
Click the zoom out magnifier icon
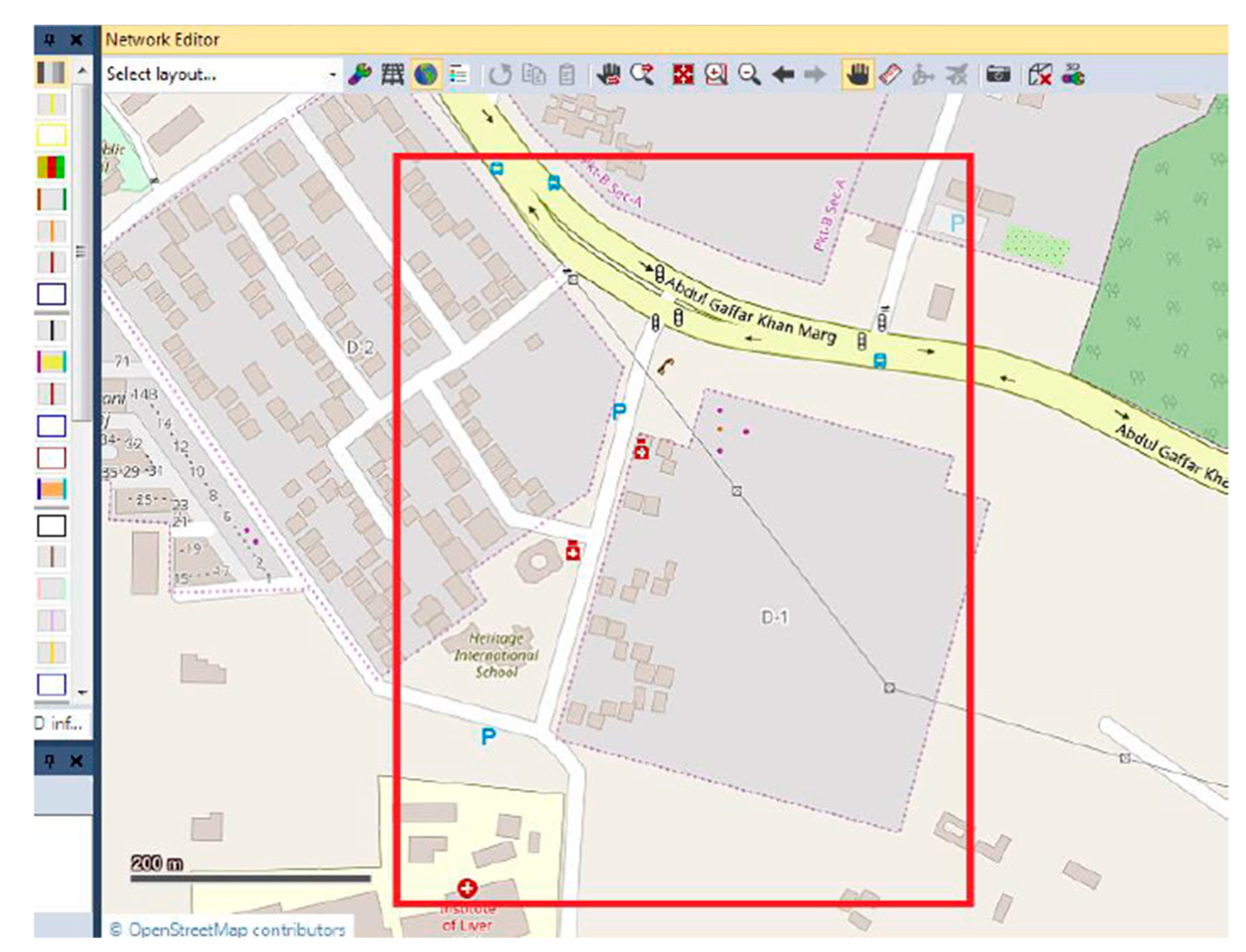click(749, 74)
